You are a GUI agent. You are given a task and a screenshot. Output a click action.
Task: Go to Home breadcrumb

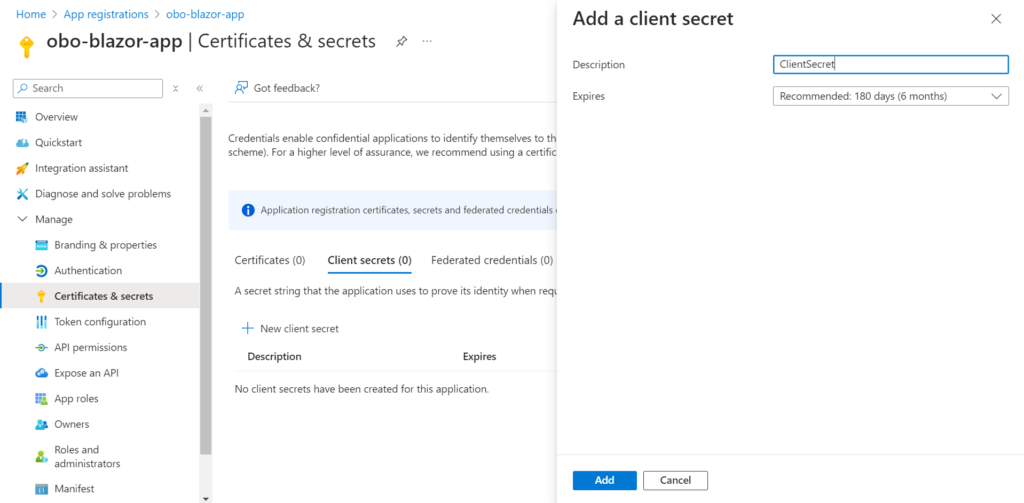pyautogui.click(x=31, y=14)
